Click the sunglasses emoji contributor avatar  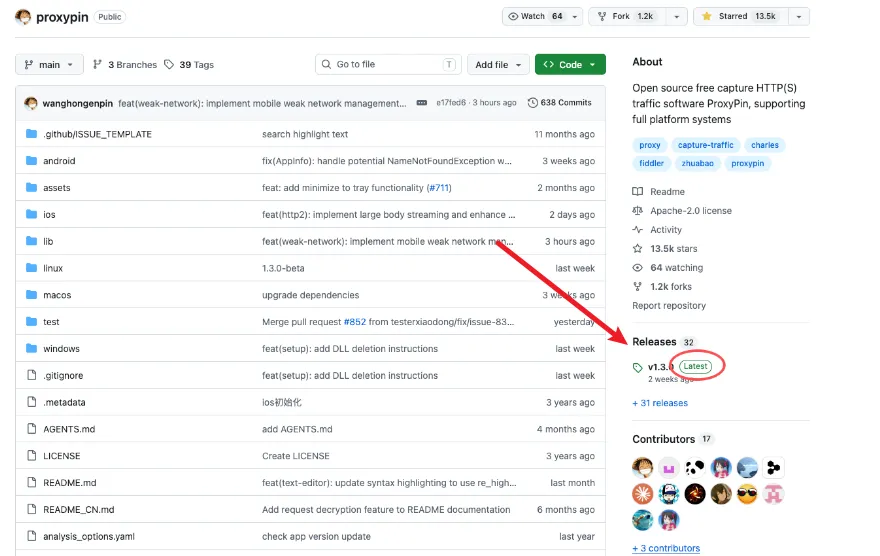coord(747,494)
